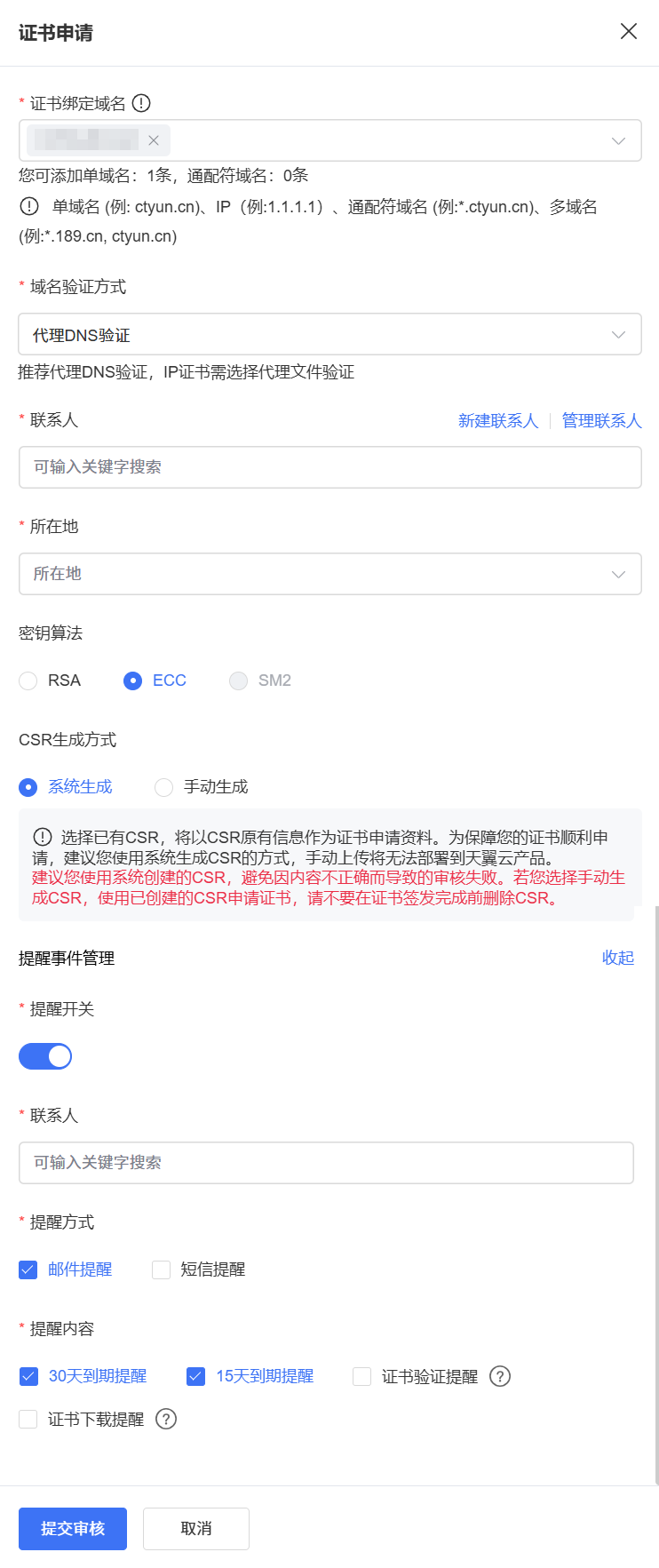This screenshot has width=659, height=1568.
Task: Close the 证书申请 dialog
Action: [629, 32]
